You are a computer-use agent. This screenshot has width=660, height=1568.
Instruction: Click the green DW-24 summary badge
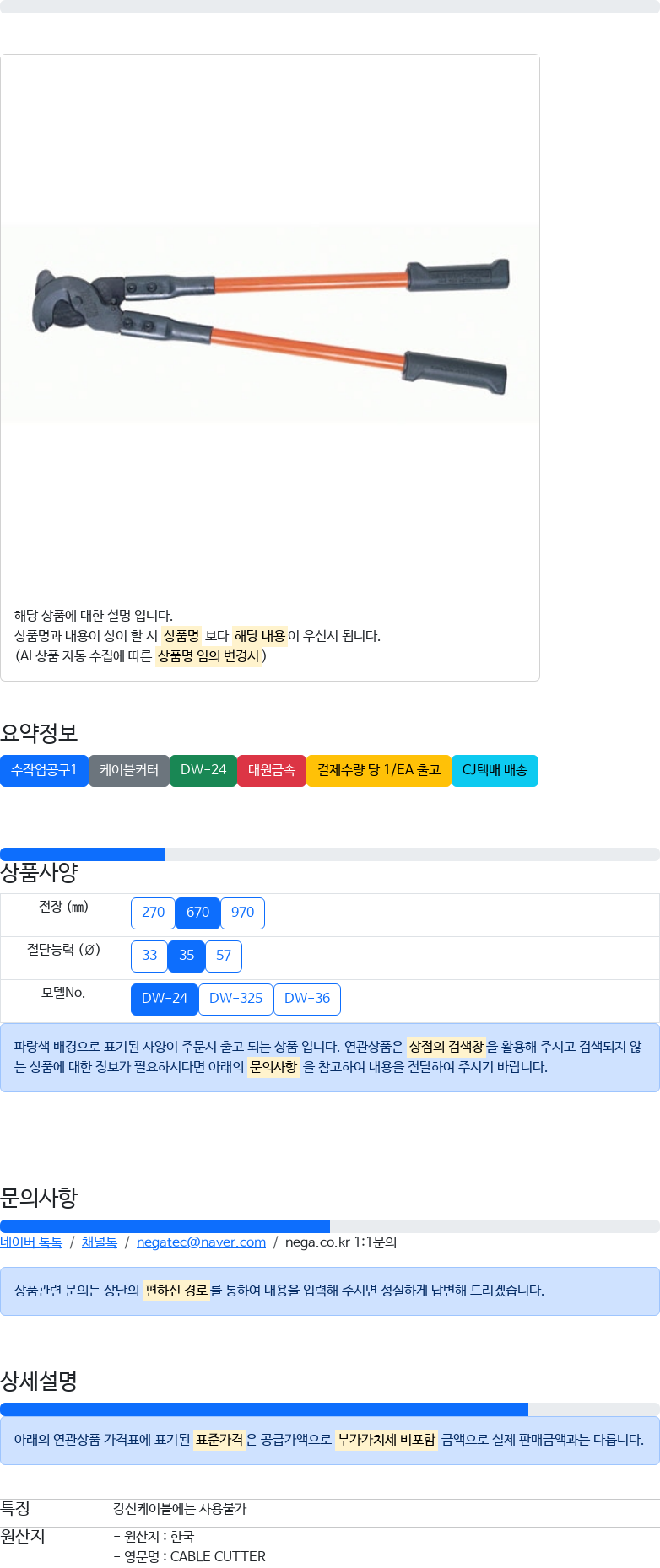click(x=203, y=770)
